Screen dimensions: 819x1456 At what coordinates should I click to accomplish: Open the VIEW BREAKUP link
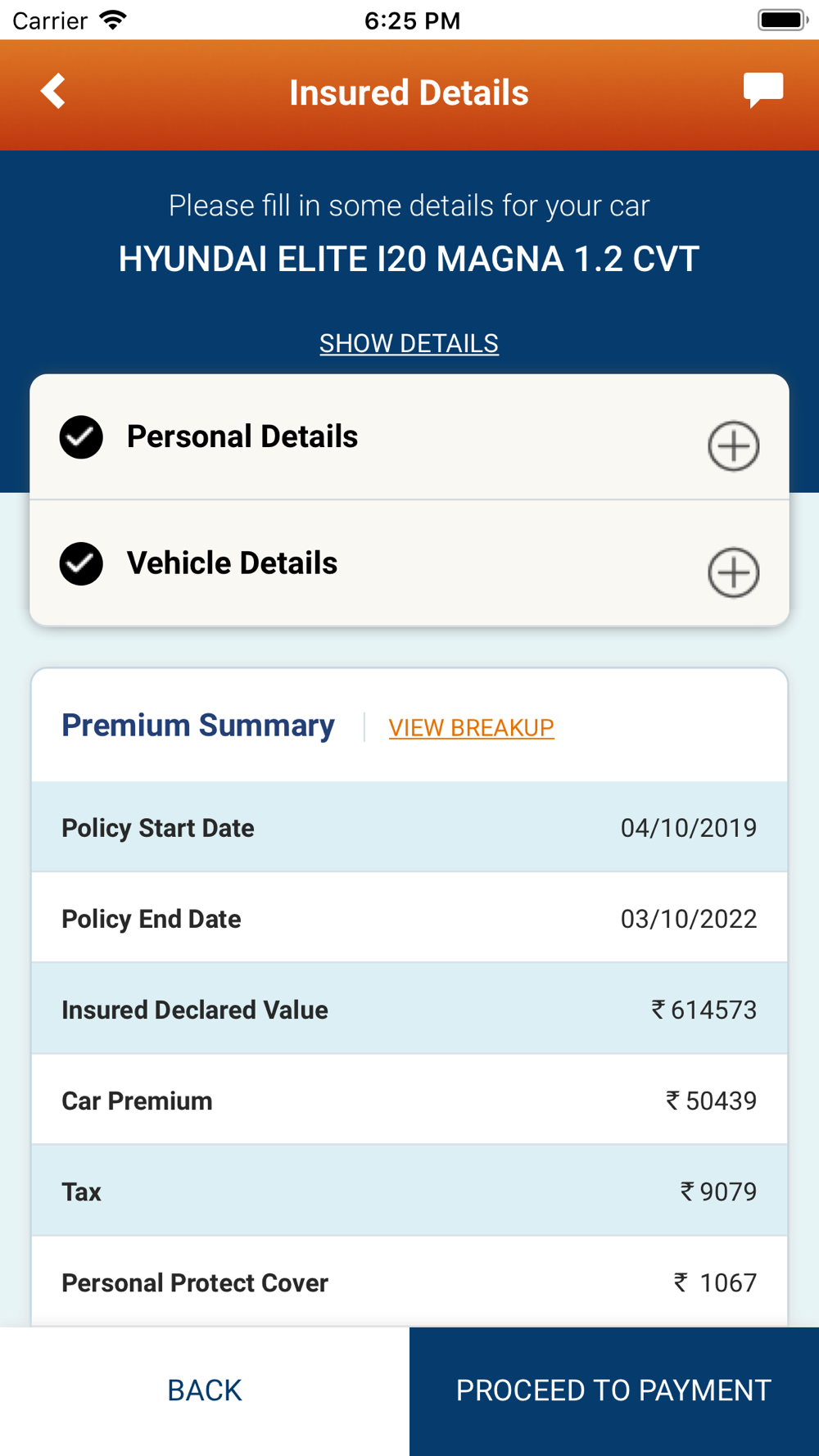pos(471,727)
